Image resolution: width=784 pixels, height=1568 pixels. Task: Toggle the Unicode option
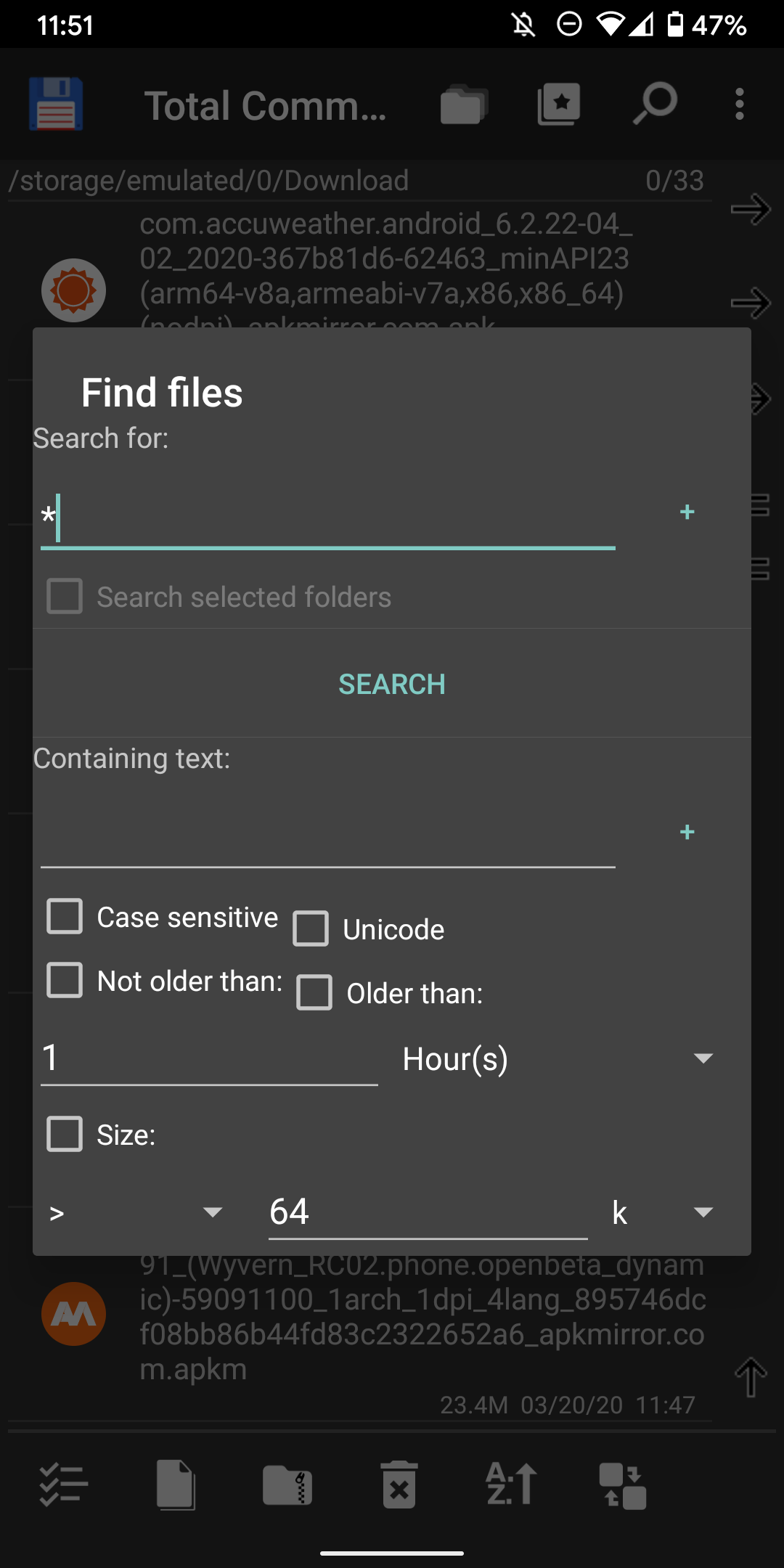coord(311,928)
